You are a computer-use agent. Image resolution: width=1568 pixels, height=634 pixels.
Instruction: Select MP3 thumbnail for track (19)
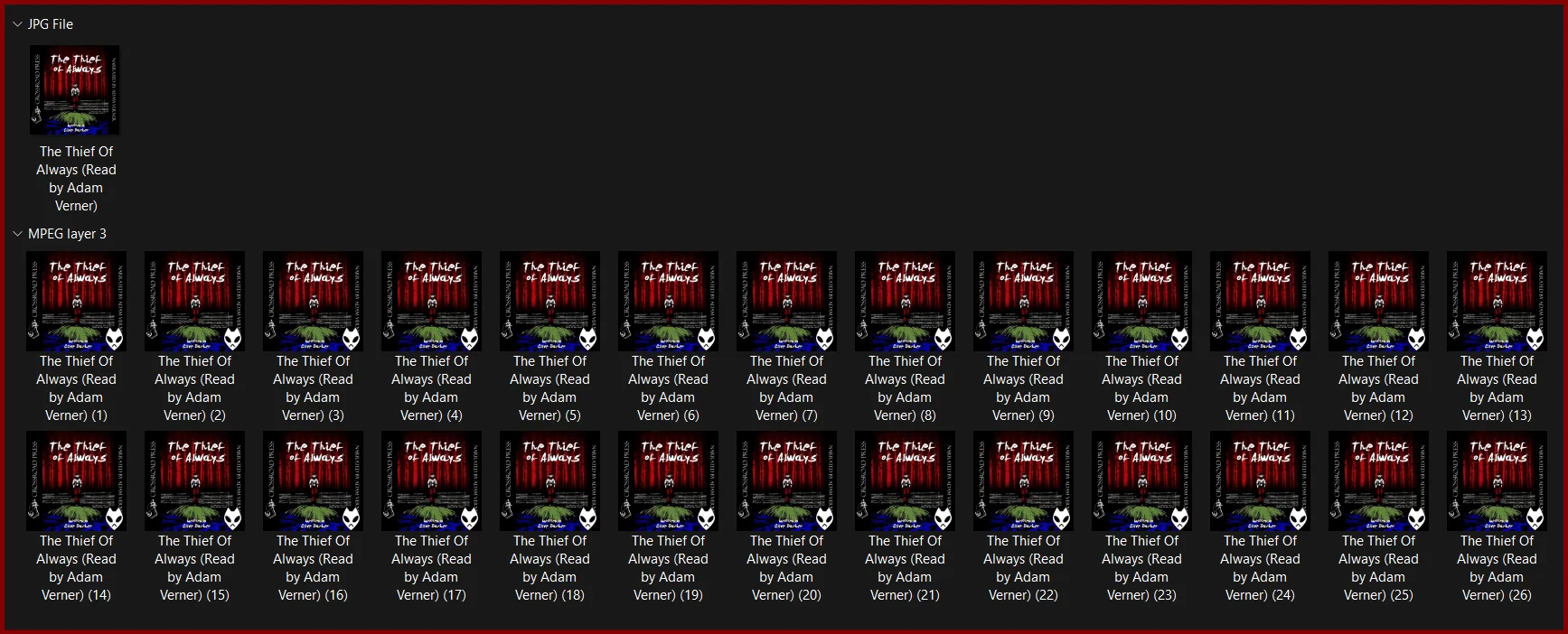pyautogui.click(x=668, y=480)
